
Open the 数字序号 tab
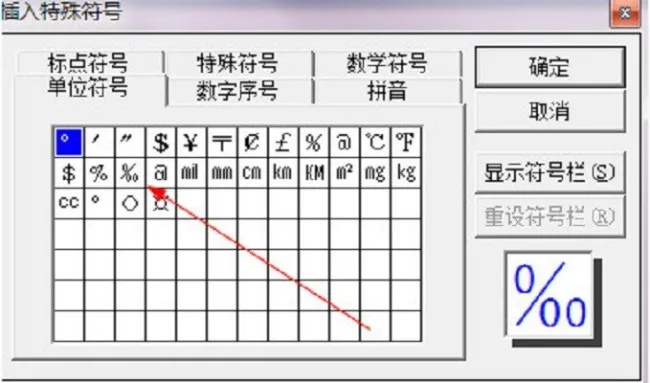(238, 91)
